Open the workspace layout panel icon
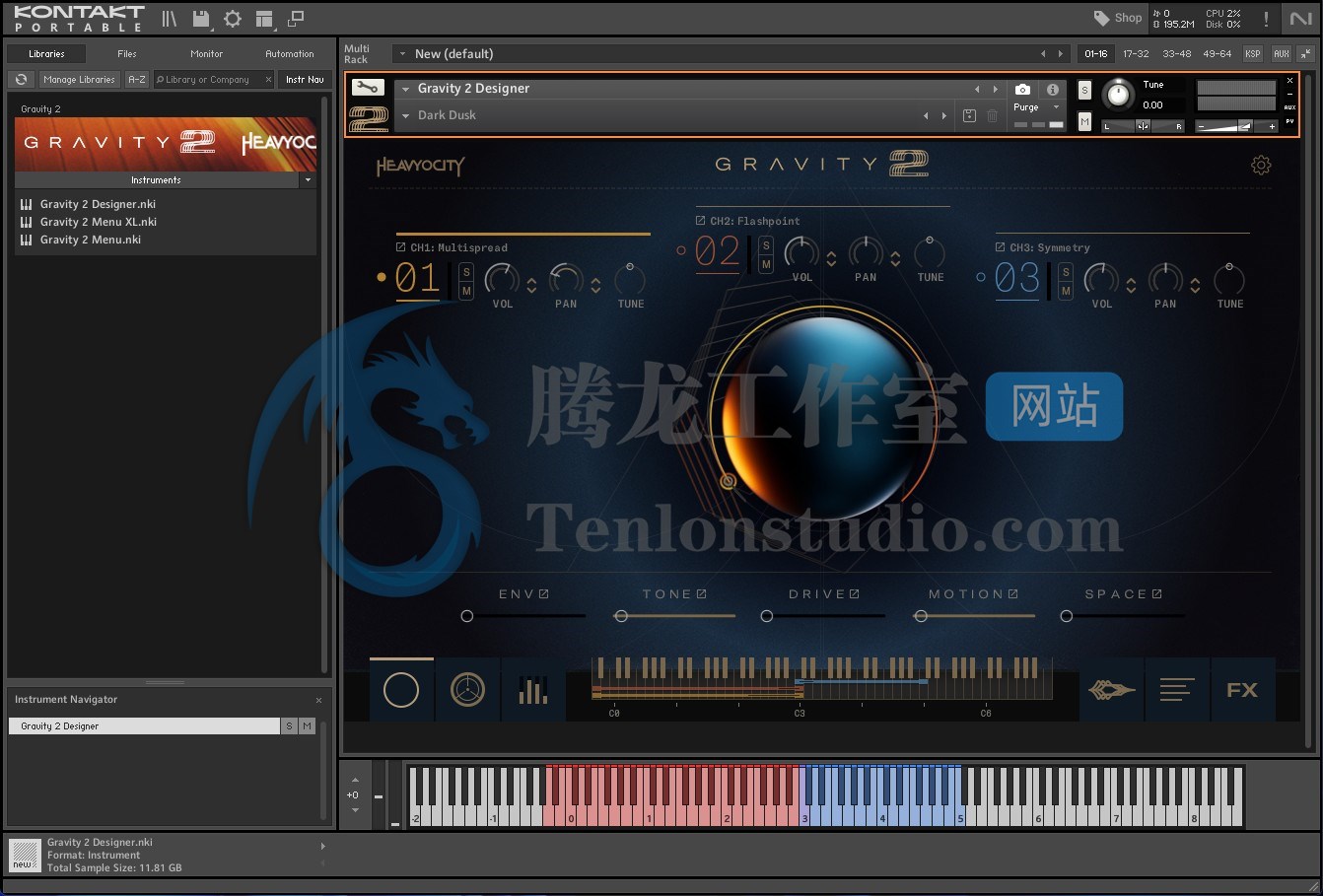The image size is (1323, 896). point(264,19)
